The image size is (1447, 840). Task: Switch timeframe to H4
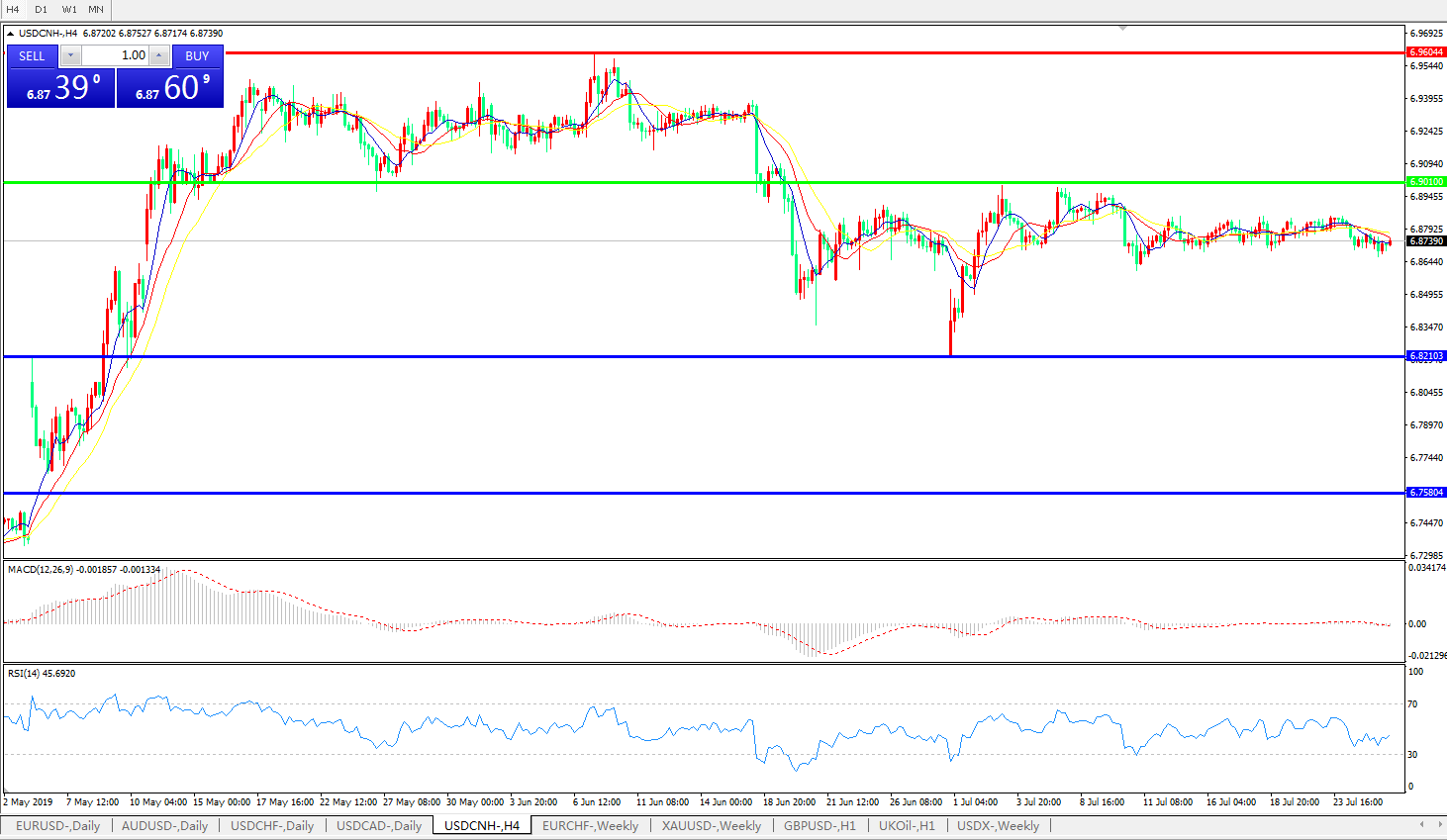click(x=13, y=10)
